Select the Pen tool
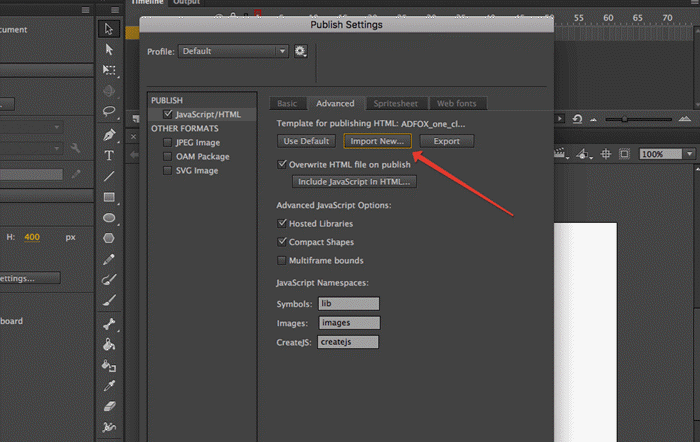The width and height of the screenshot is (700, 442). pos(110,134)
